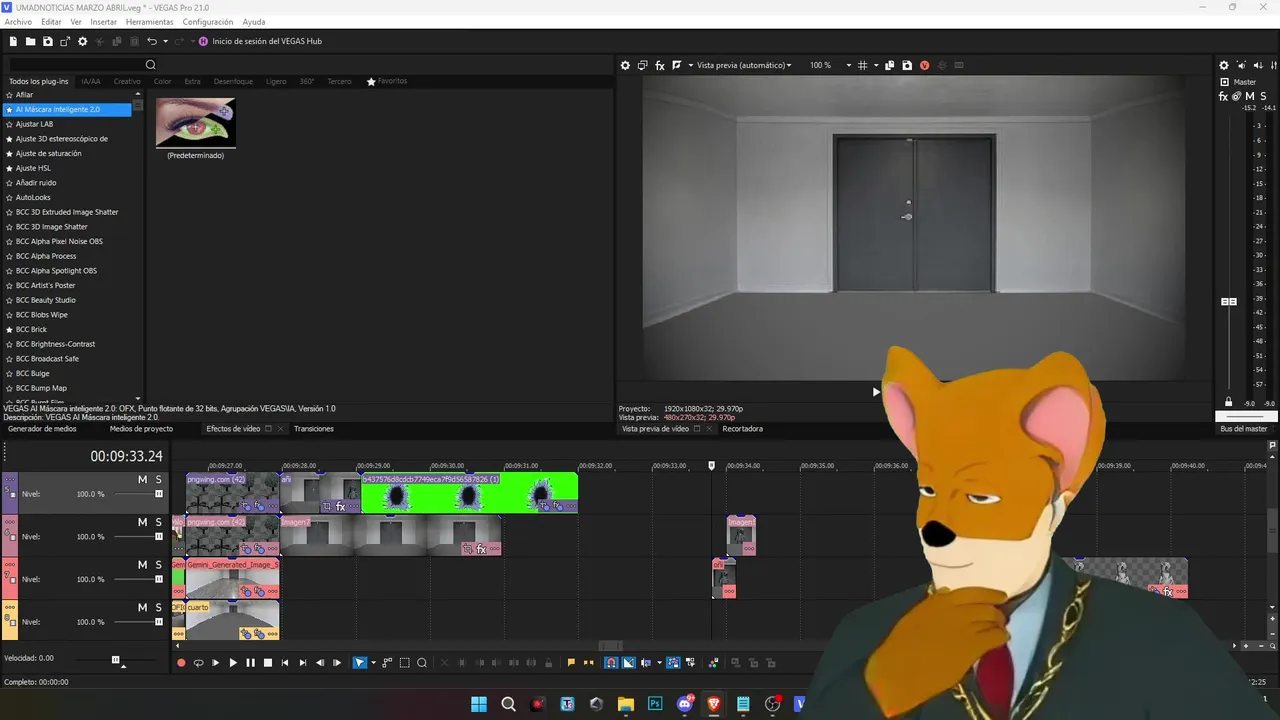Screen dimensions: 1280x720
Task: Toggle favorite star for Afilar
Action: coord(9,95)
